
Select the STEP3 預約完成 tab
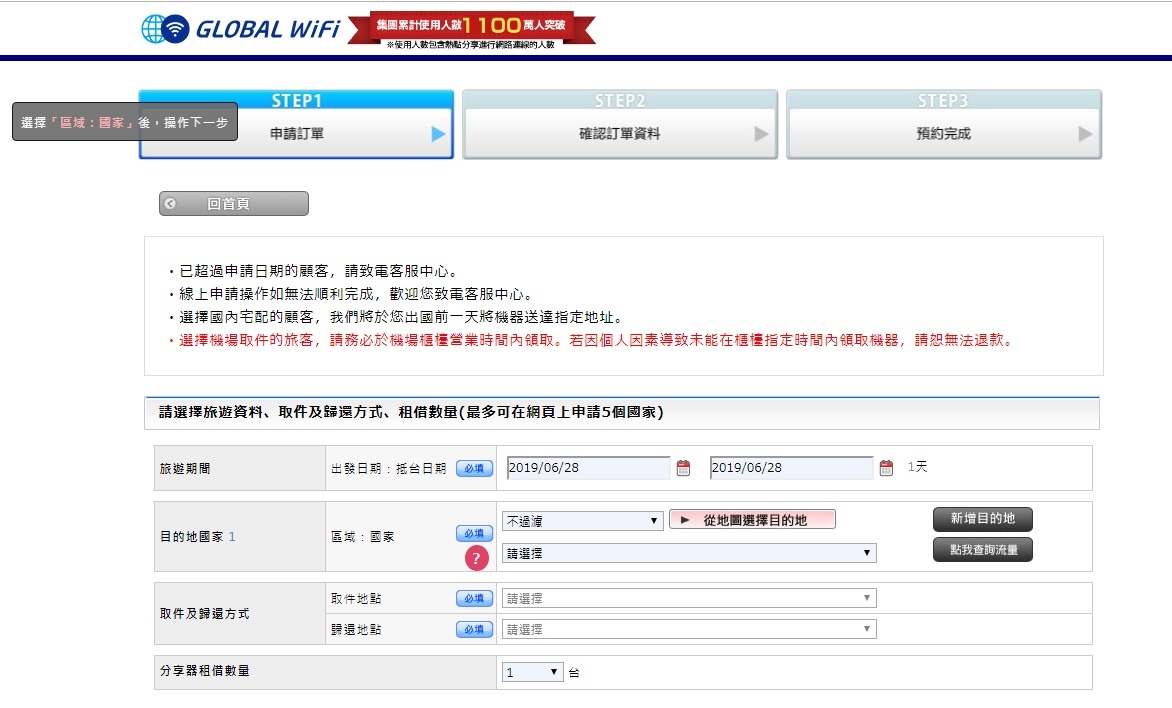click(x=944, y=124)
